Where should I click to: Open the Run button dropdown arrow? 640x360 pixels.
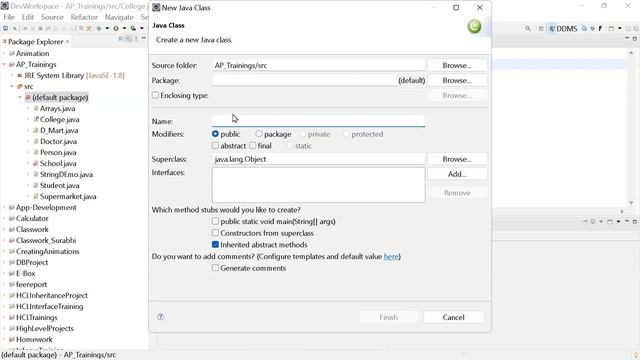click(x=124, y=29)
